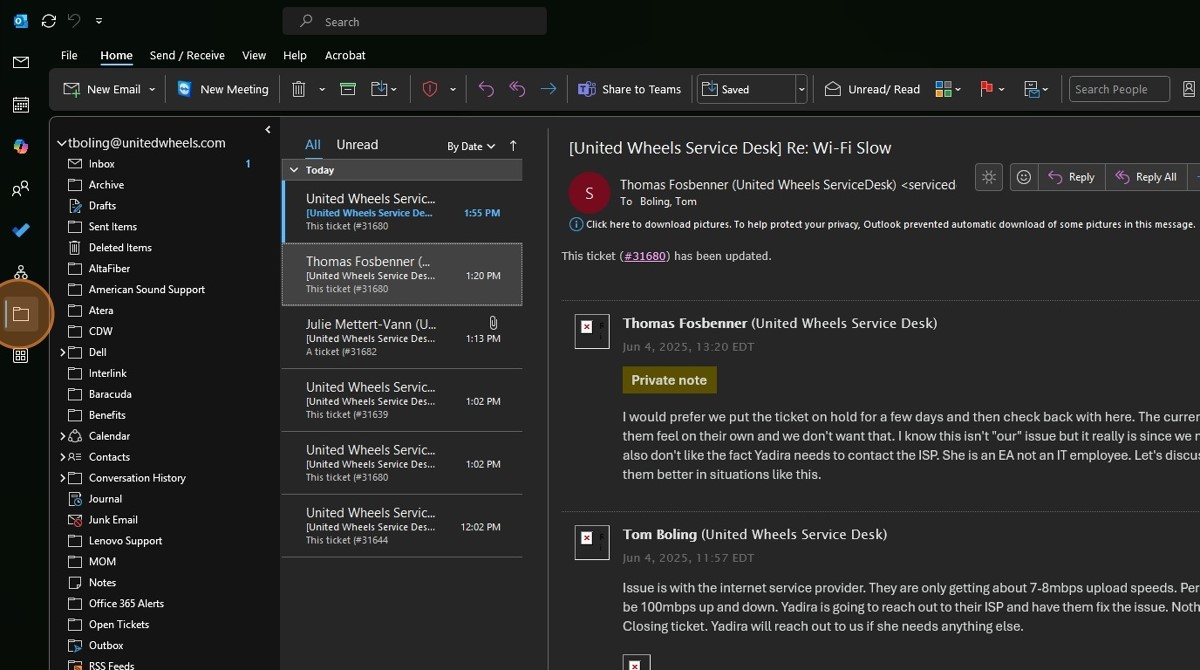Viewport: 1200px width, 670px height.
Task: Click the Report junk shield icon
Action: [x=430, y=89]
